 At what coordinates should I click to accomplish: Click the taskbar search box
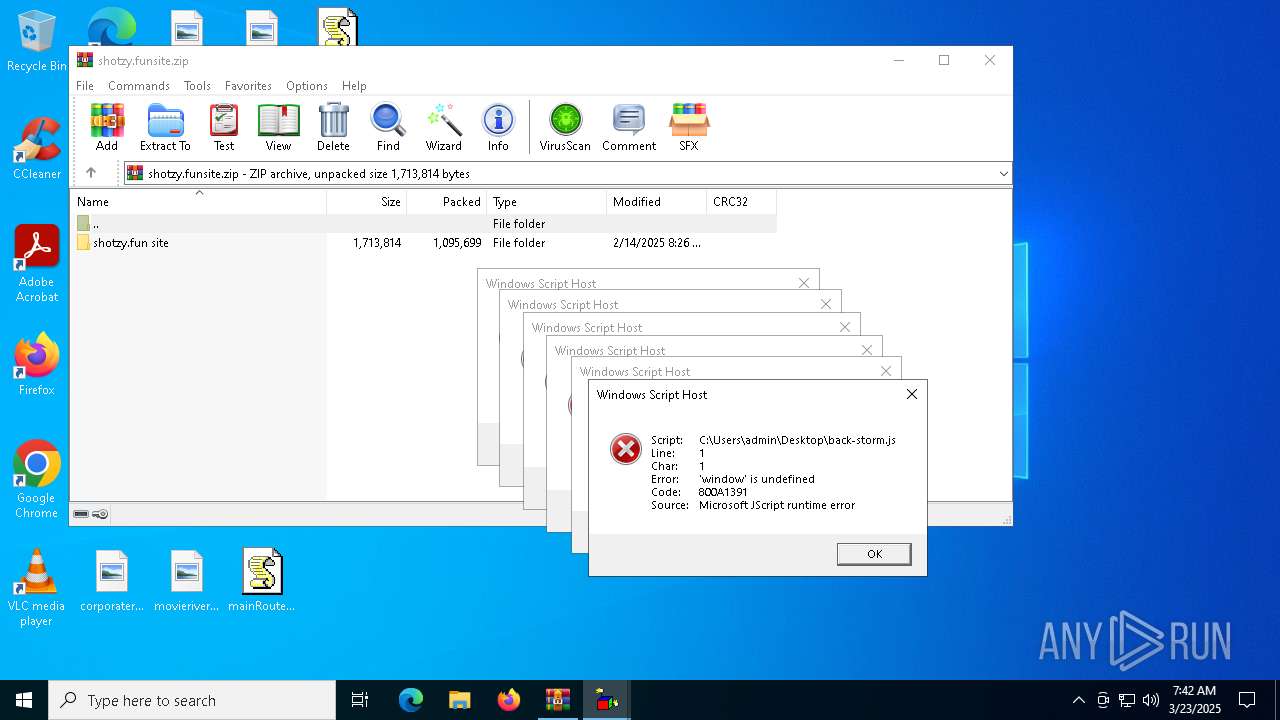192,700
